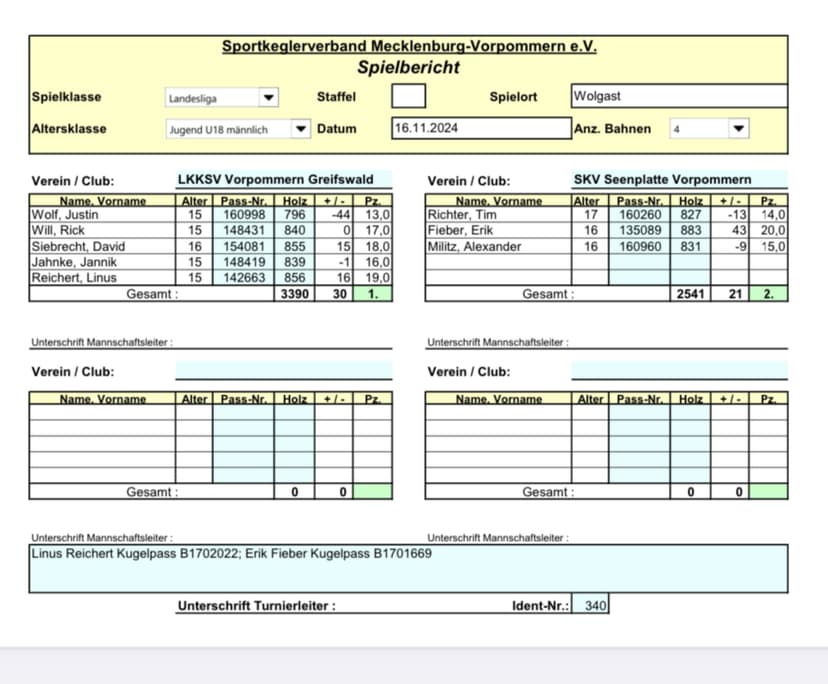Select Holz score 827 for Richter, Tim
Image resolution: width=828 pixels, height=684 pixels.
690,214
